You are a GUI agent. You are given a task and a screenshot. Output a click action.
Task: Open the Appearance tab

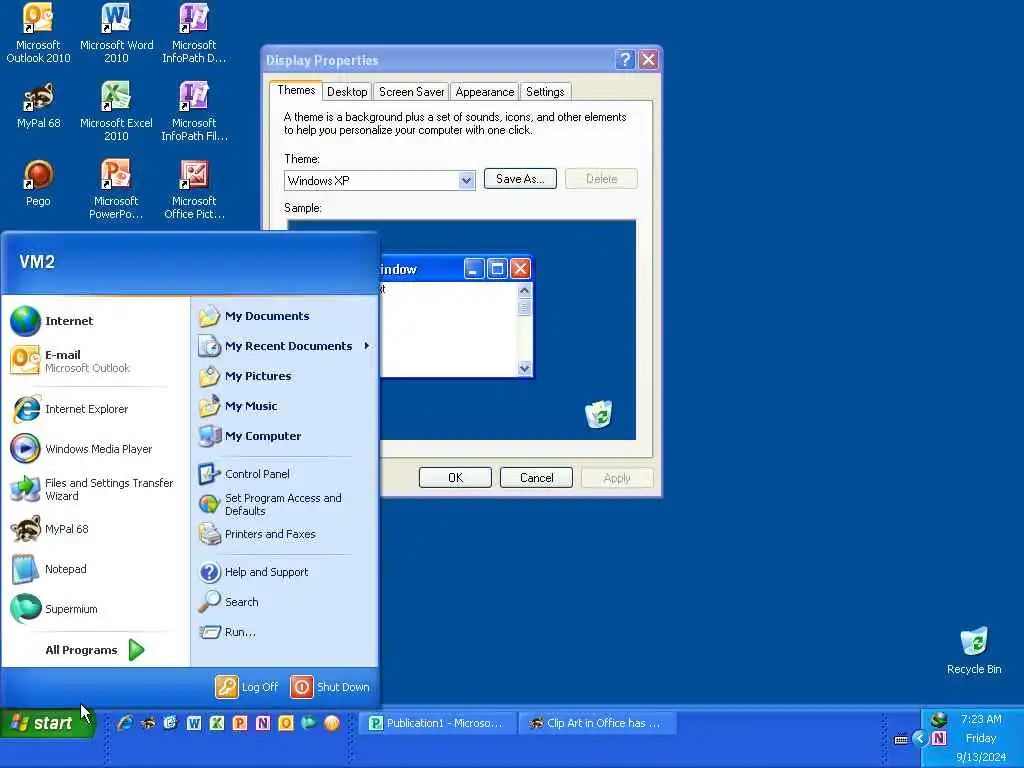pos(485,92)
